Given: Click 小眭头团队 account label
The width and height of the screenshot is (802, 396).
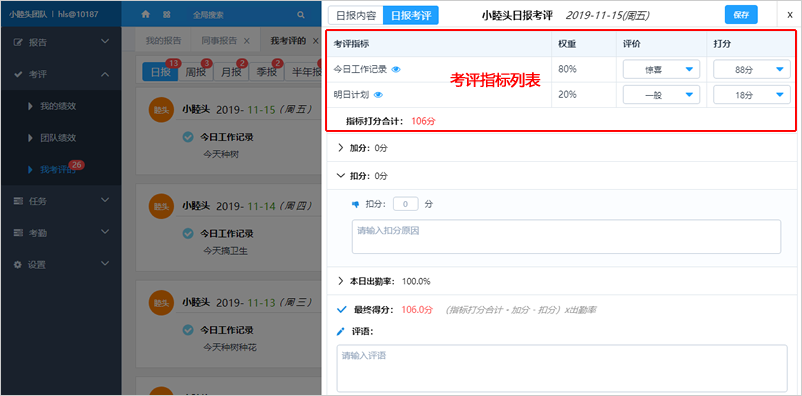Looking at the screenshot, I should pyautogui.click(x=28, y=14).
